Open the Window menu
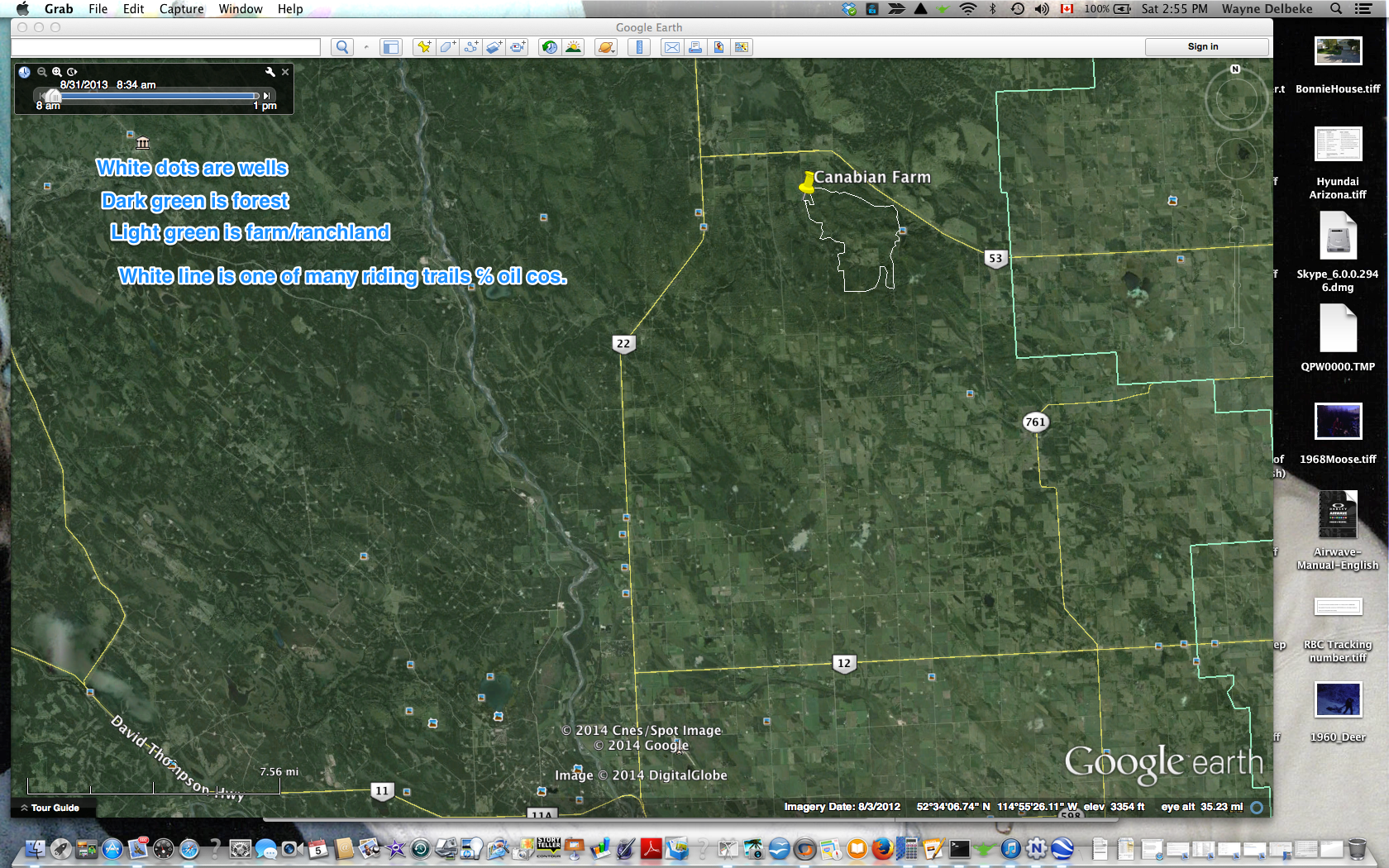The height and width of the screenshot is (868, 1389). click(241, 8)
